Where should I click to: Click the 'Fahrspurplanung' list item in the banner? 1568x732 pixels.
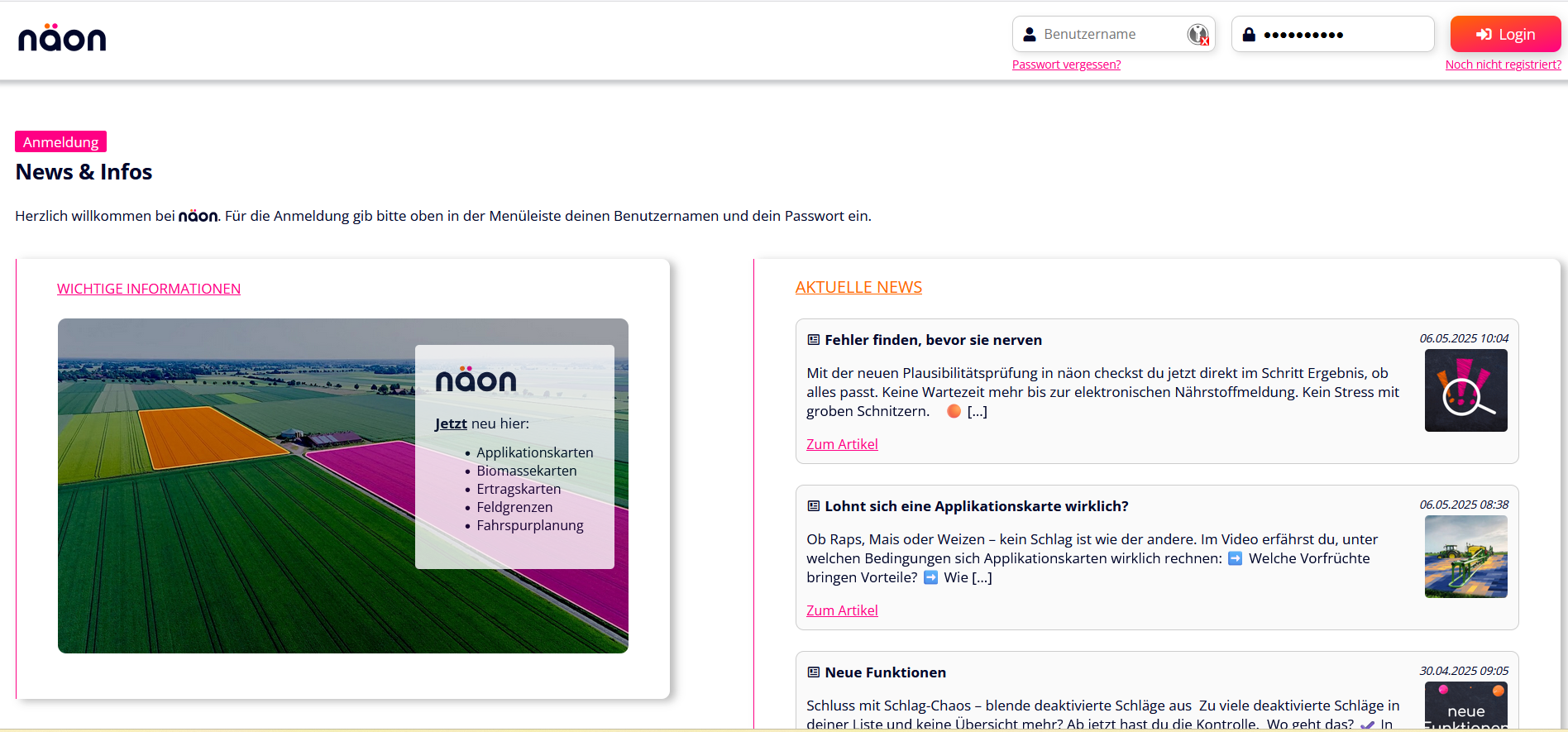[529, 525]
